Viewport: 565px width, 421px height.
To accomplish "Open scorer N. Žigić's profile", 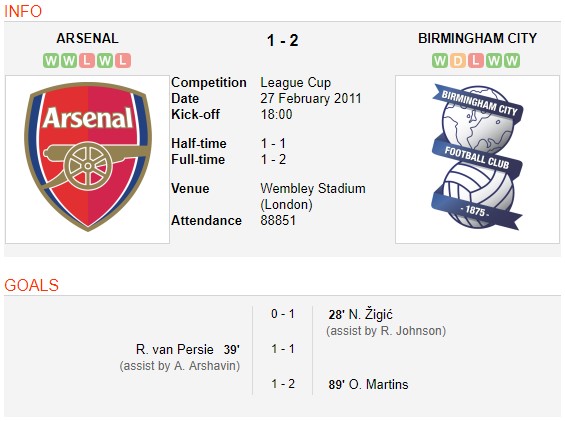I will 370,314.
